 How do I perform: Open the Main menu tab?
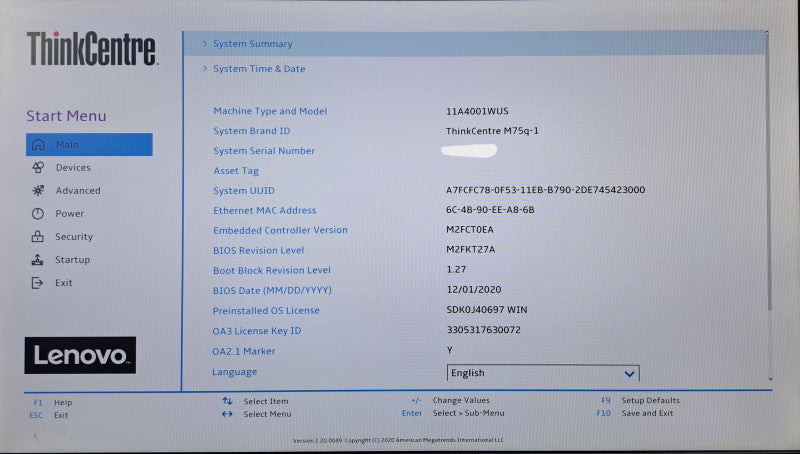tap(89, 145)
